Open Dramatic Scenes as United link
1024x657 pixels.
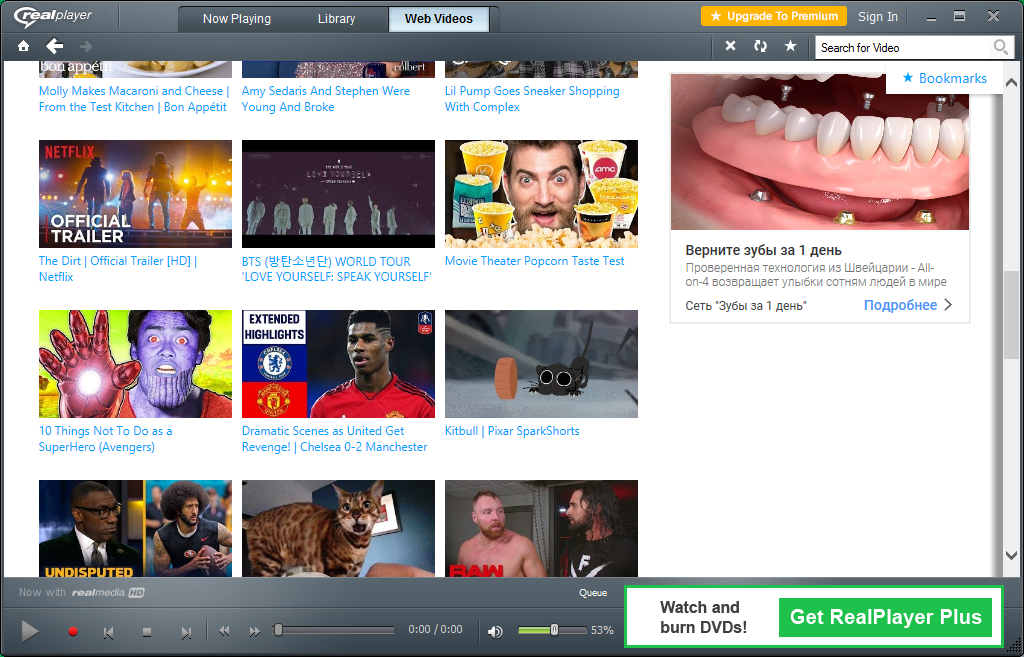coord(334,439)
